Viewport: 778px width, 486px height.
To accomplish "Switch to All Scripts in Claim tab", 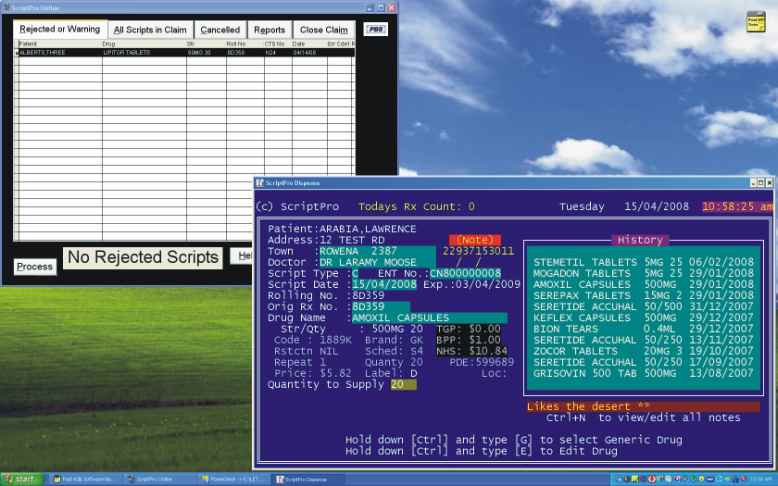I will [x=150, y=30].
